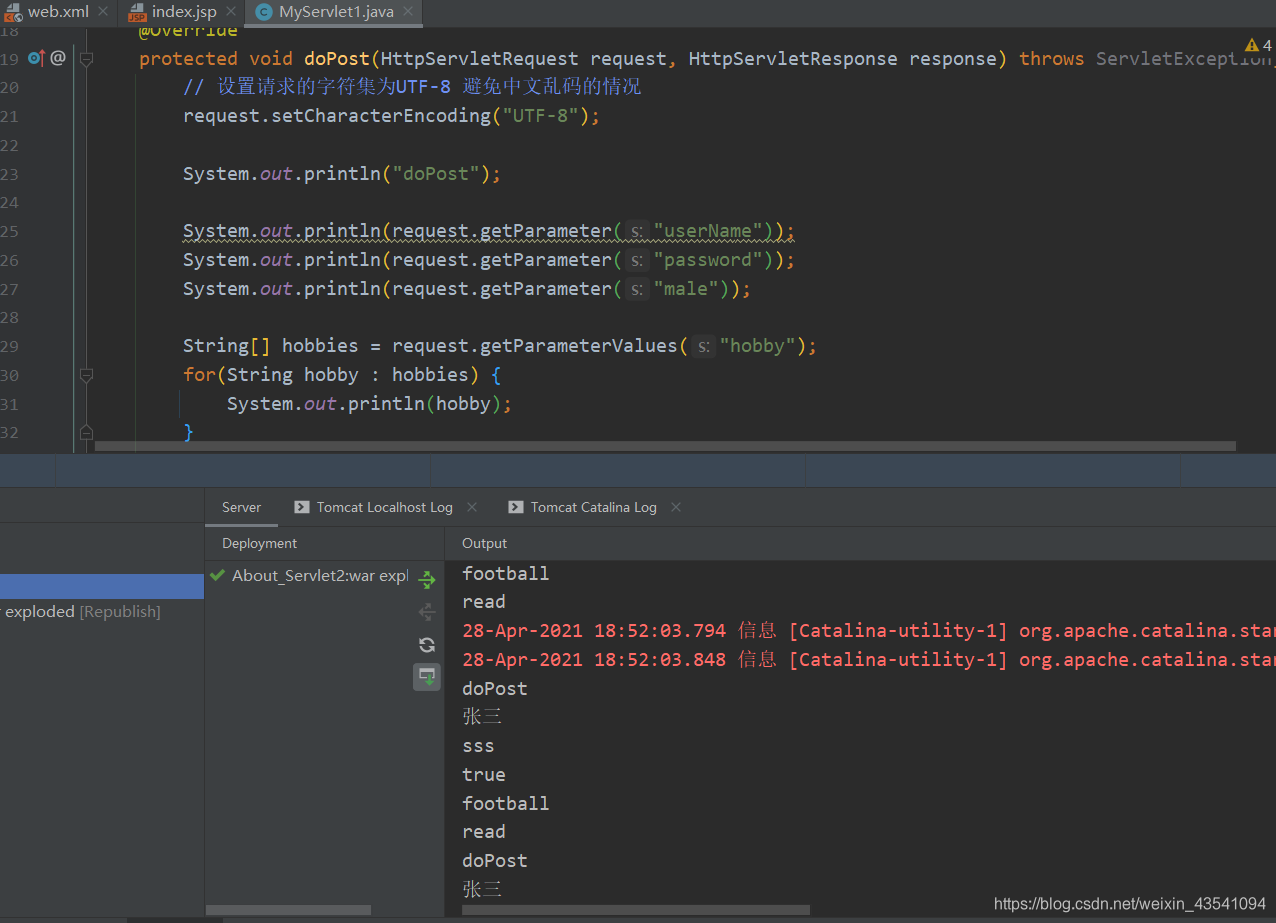Toggle Scroll to End of output
The height and width of the screenshot is (923, 1276).
coord(427,677)
